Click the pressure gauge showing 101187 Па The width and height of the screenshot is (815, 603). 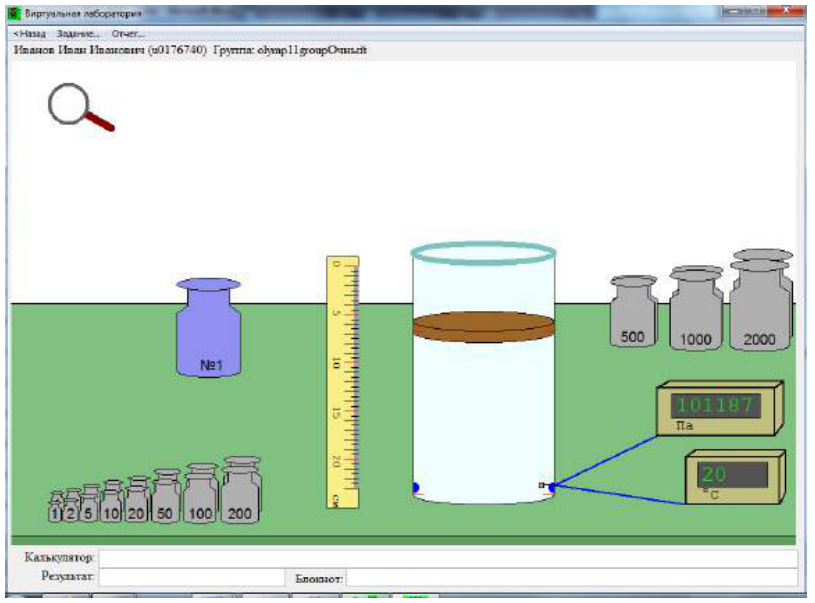719,409
